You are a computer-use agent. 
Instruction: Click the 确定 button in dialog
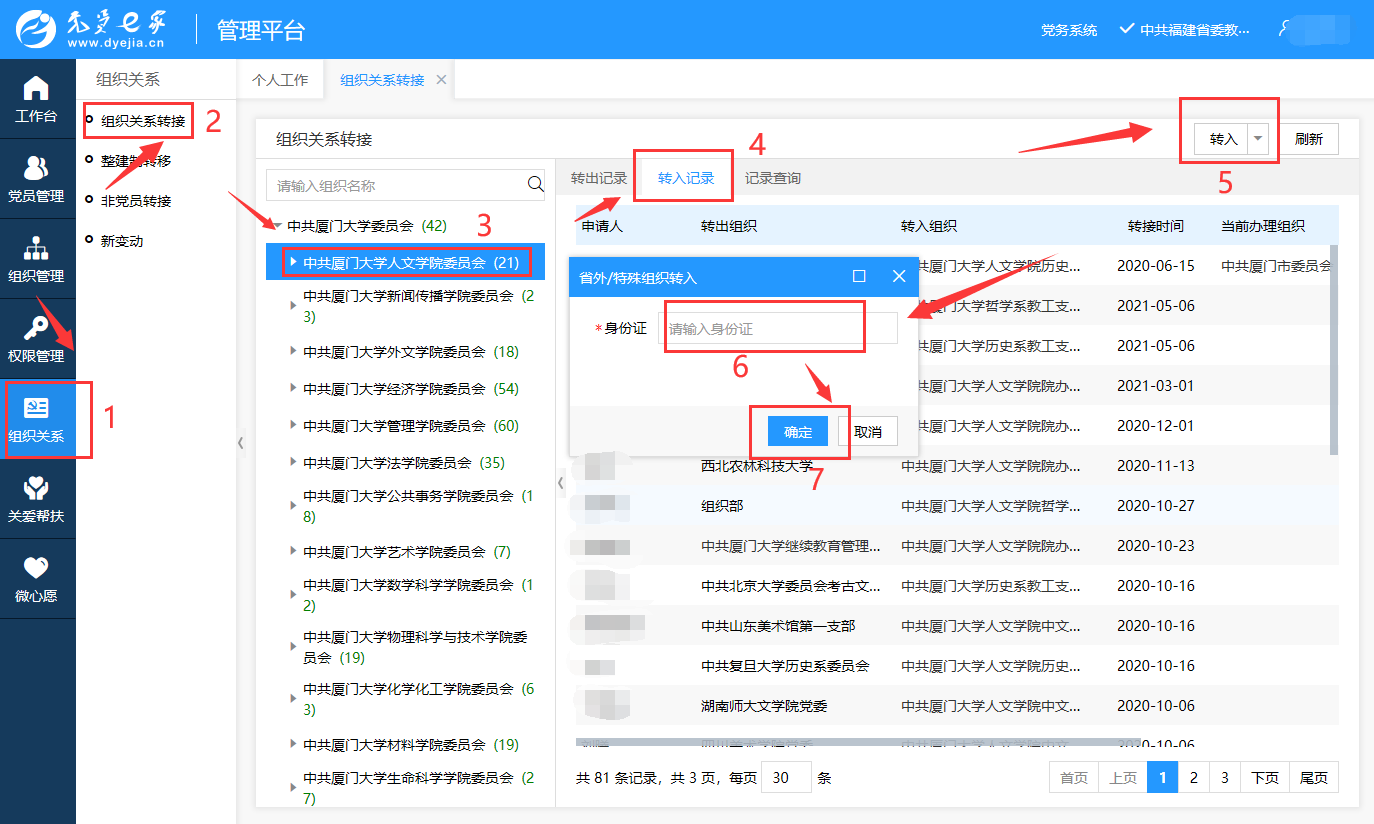coord(798,432)
